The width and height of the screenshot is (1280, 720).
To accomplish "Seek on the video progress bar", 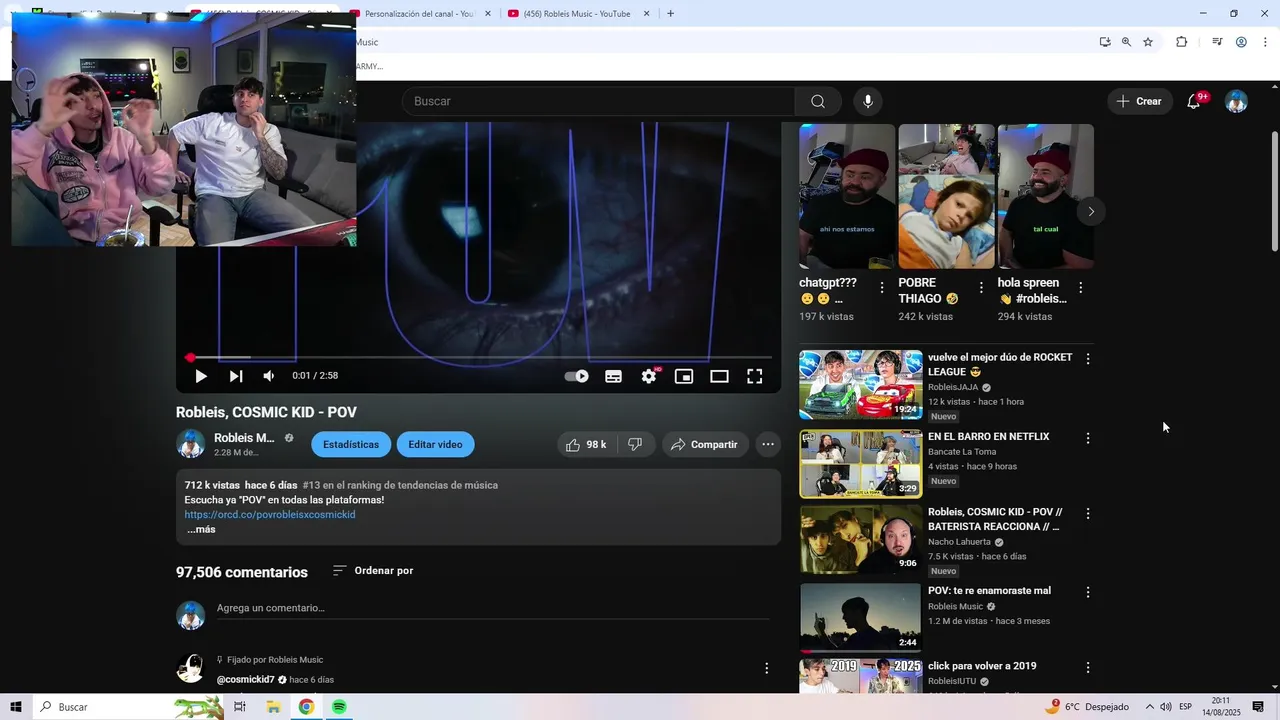I will click(x=479, y=357).
